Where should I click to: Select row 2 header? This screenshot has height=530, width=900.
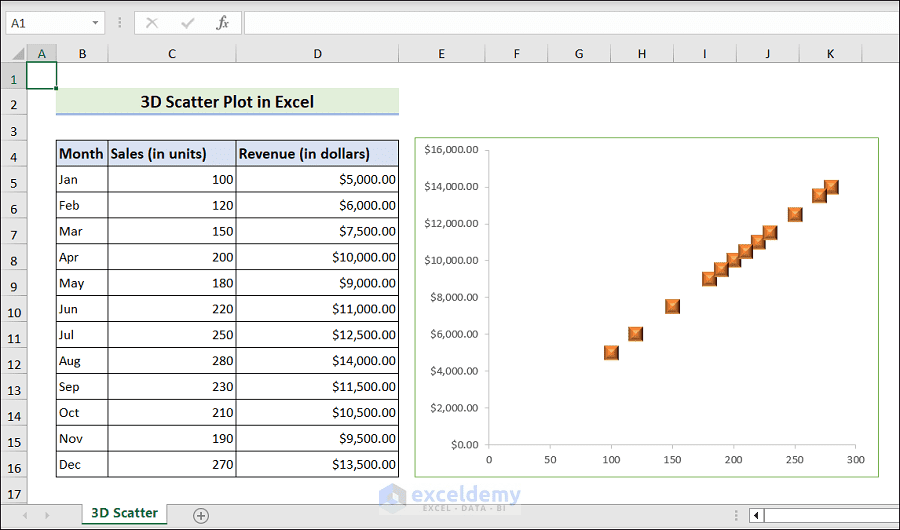14,103
